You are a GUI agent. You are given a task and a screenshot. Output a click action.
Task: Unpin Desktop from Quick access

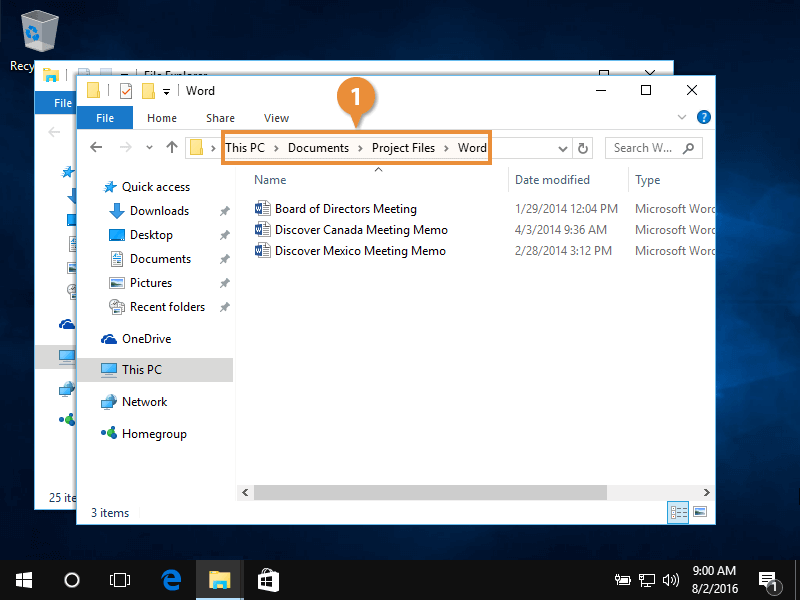pyautogui.click(x=225, y=235)
